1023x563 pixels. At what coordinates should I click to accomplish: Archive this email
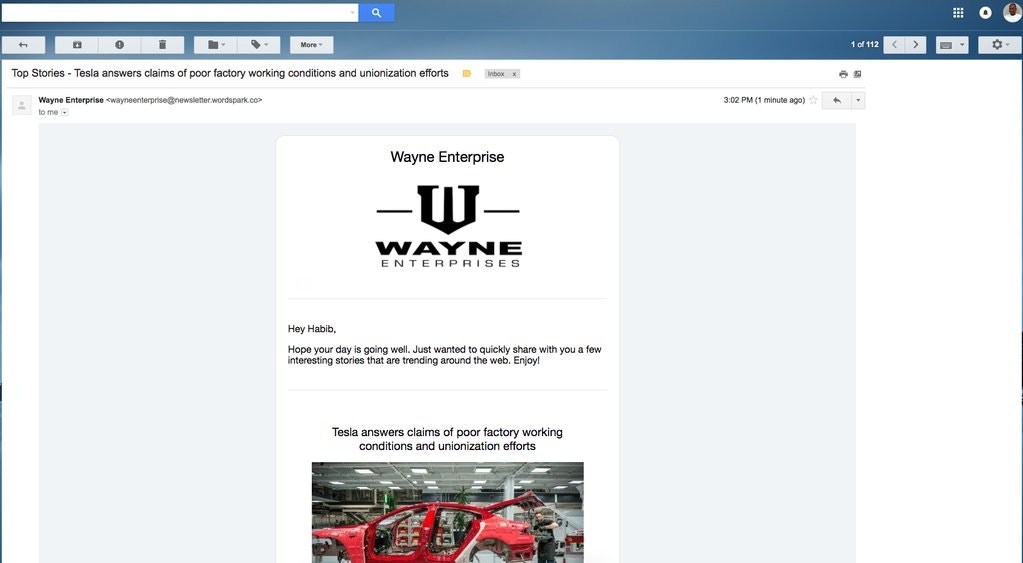[x=77, y=45]
